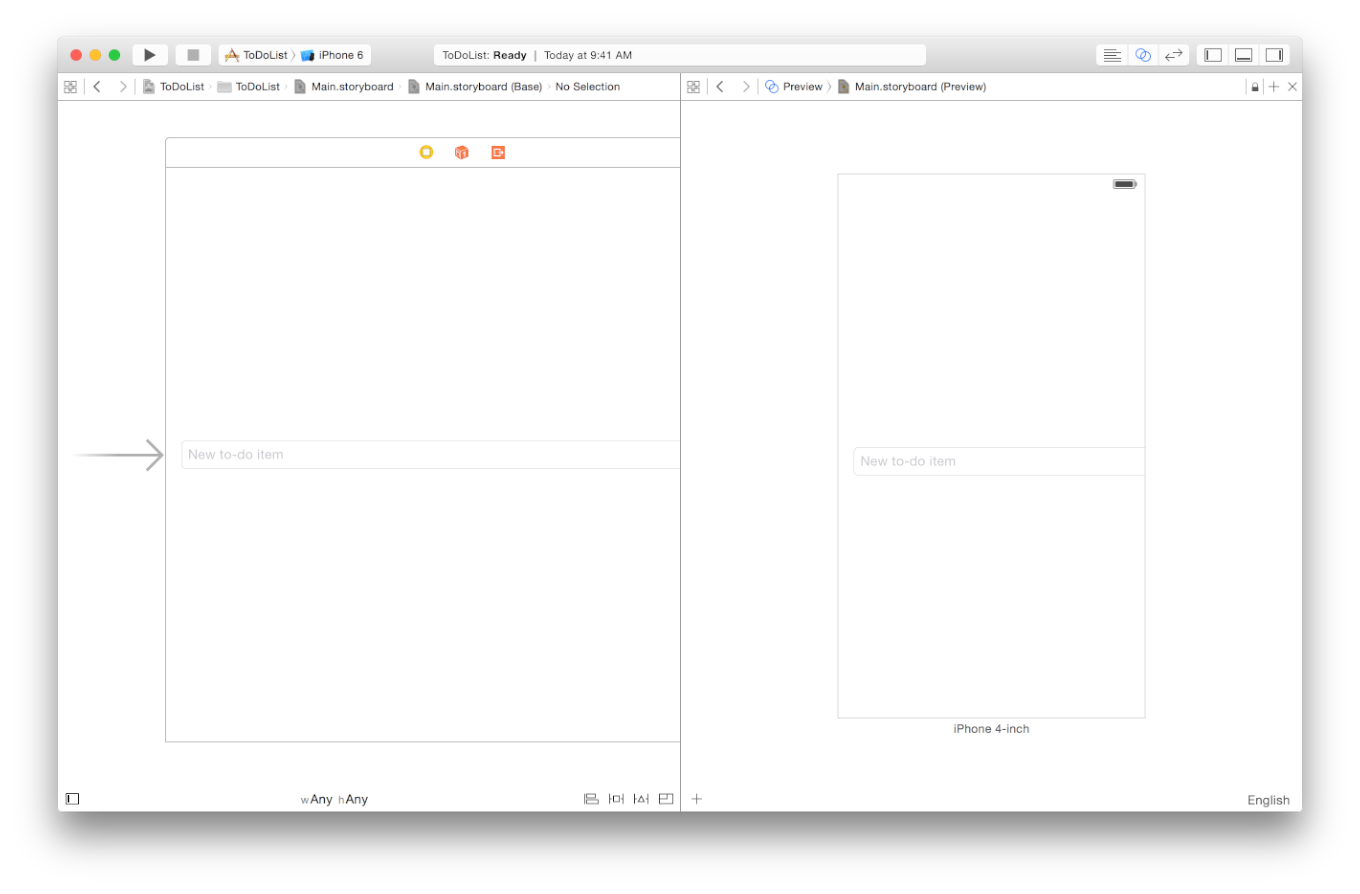The width and height of the screenshot is (1360, 894).
Task: Click the Exit icon in scene dock
Action: [498, 152]
